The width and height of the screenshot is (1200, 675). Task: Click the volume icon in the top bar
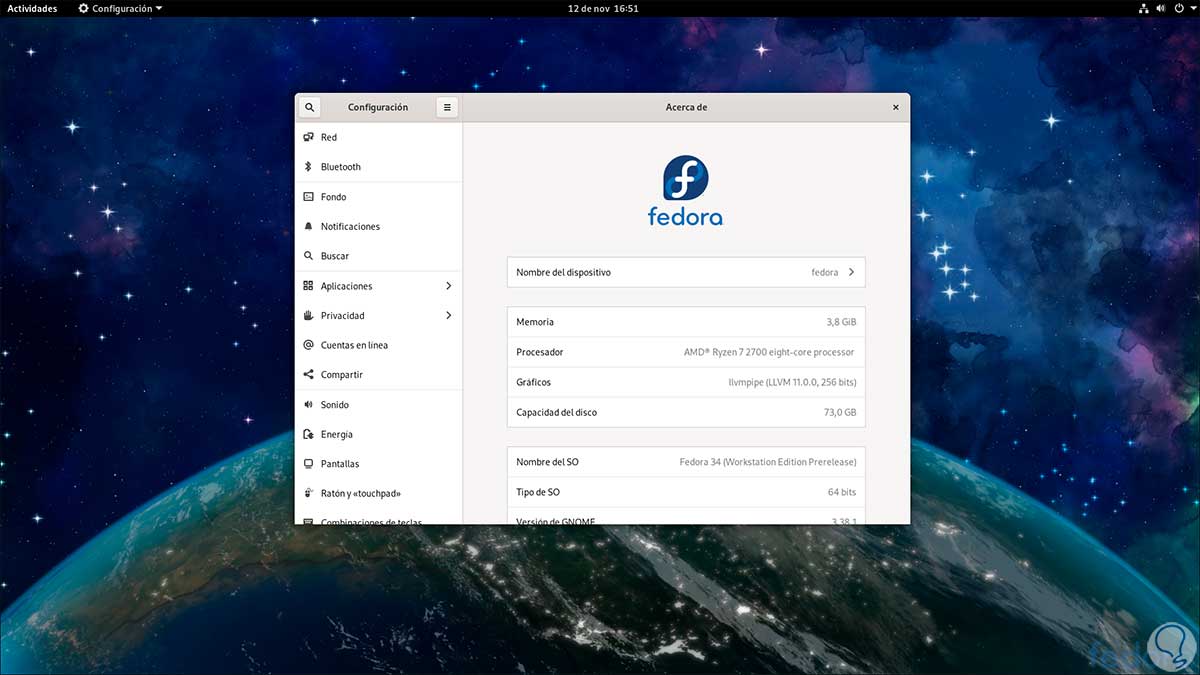(1161, 8)
